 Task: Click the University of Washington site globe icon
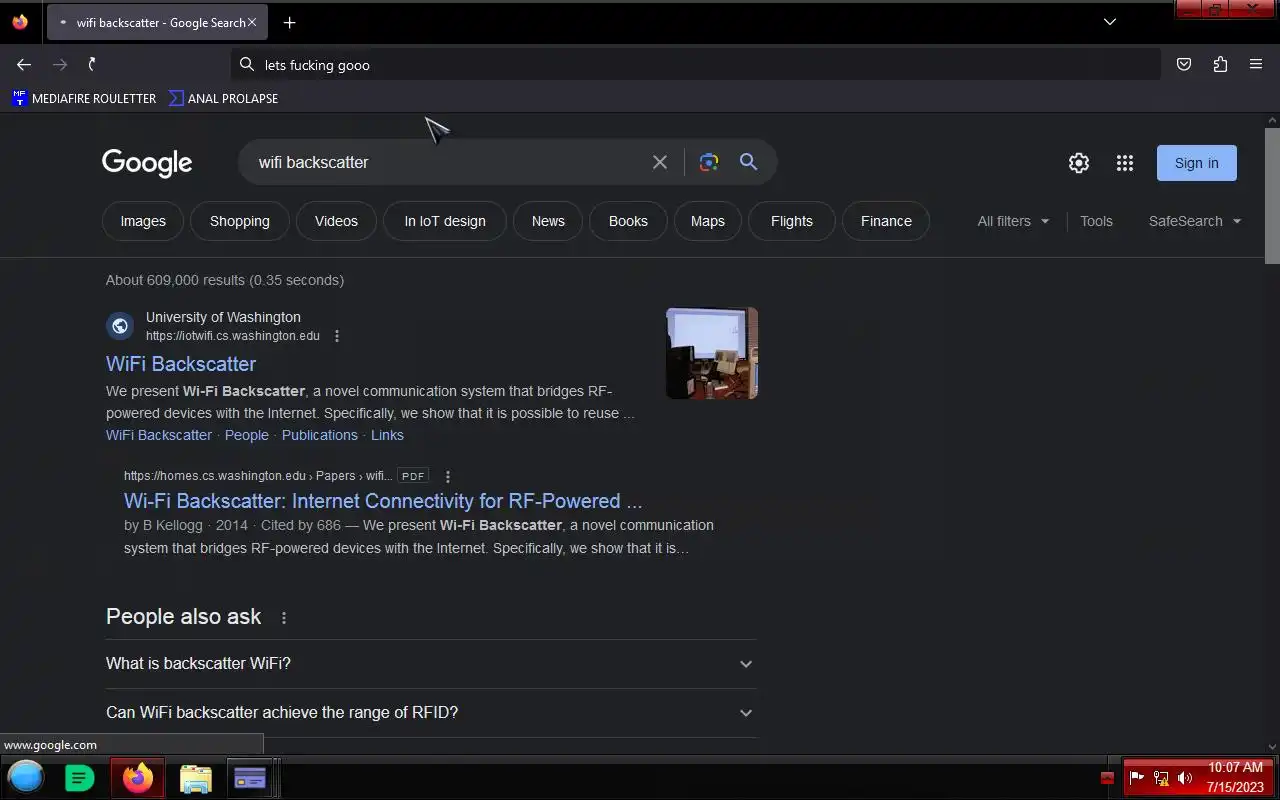pos(120,326)
